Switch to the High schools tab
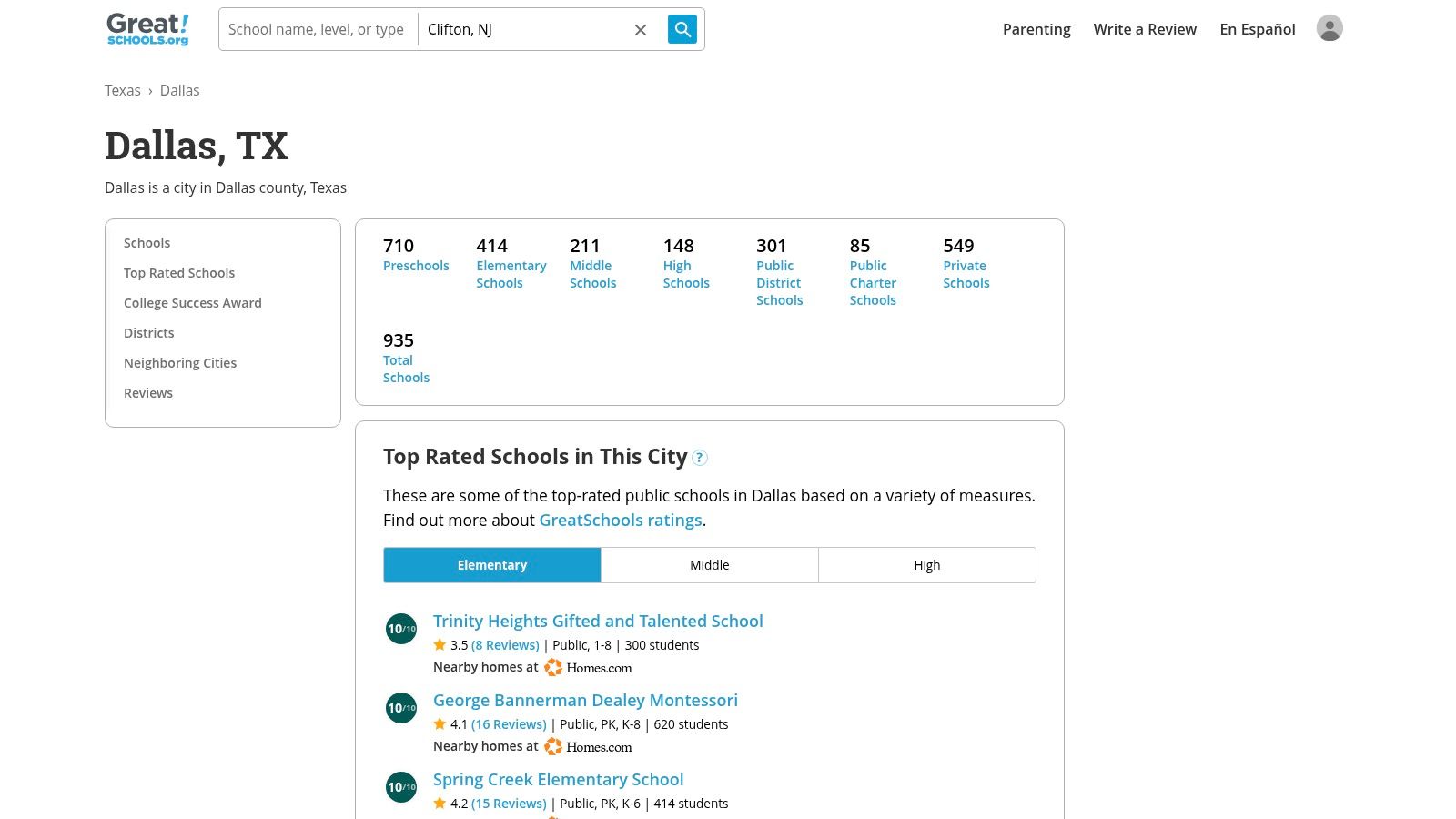The image size is (1456, 819). pos(926,564)
